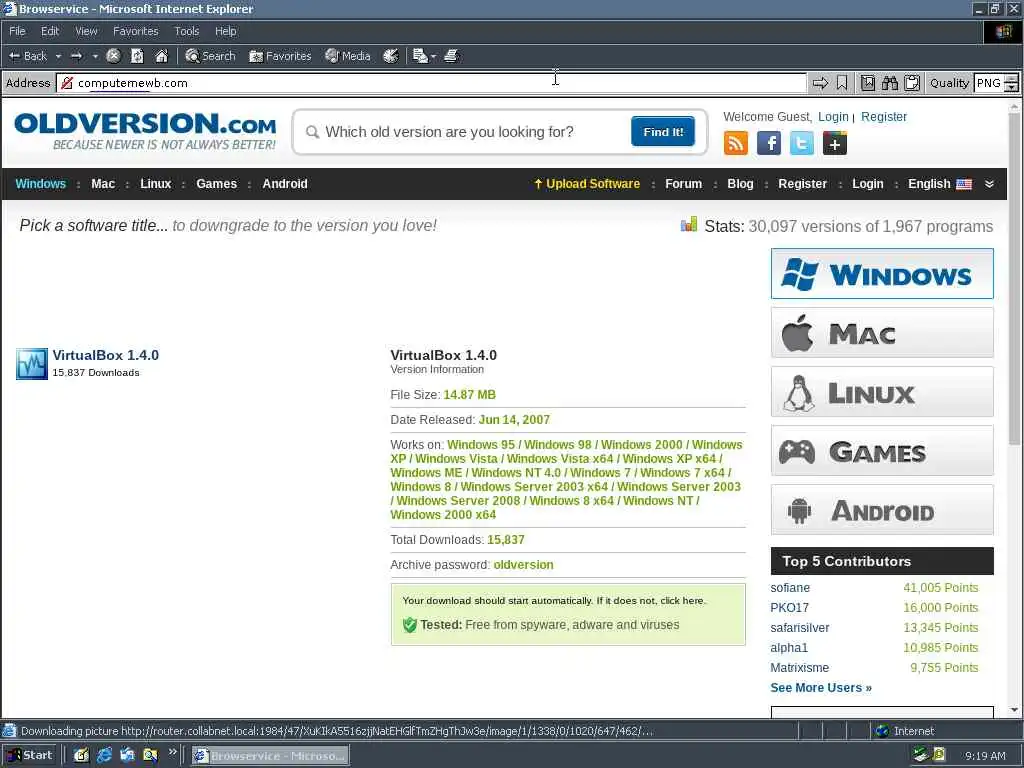Viewport: 1024px width, 768px height.
Task: Print the page with Print icon
Action: pyautogui.click(x=451, y=56)
